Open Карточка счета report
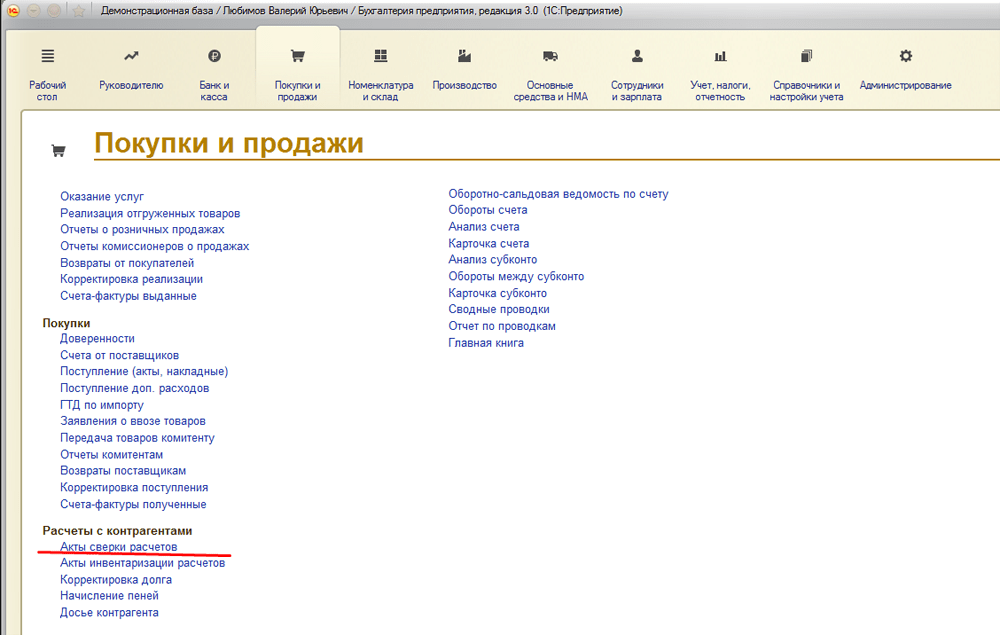The height and width of the screenshot is (635, 1000). tap(489, 244)
